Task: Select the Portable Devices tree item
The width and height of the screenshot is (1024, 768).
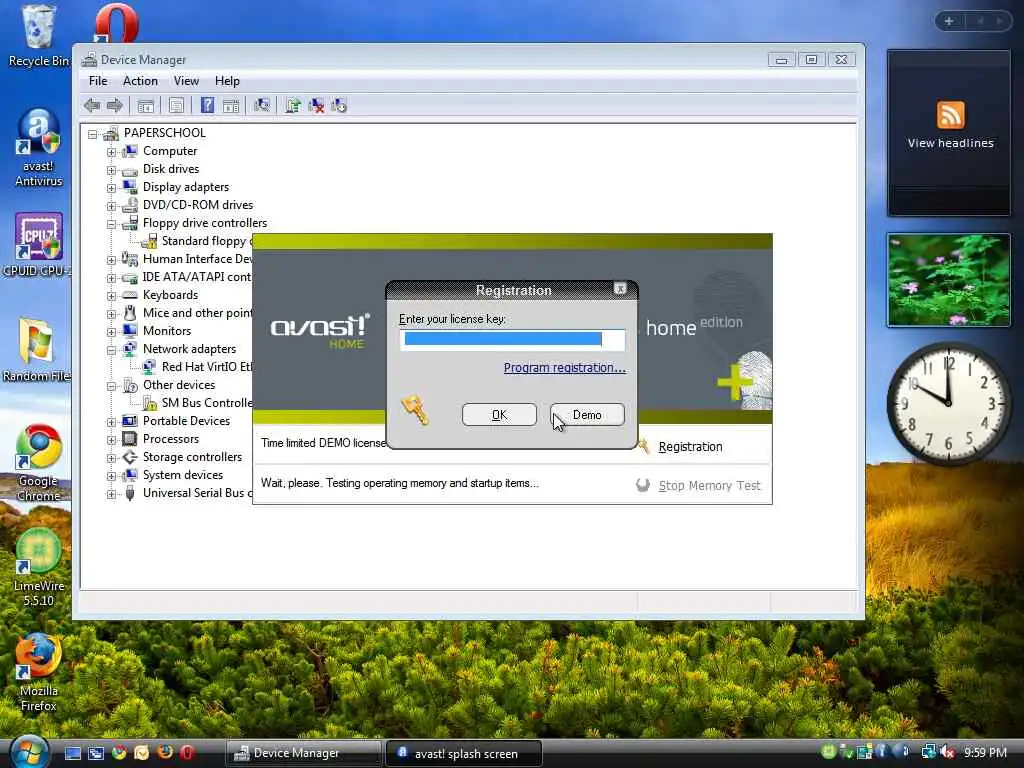Action: (x=186, y=421)
